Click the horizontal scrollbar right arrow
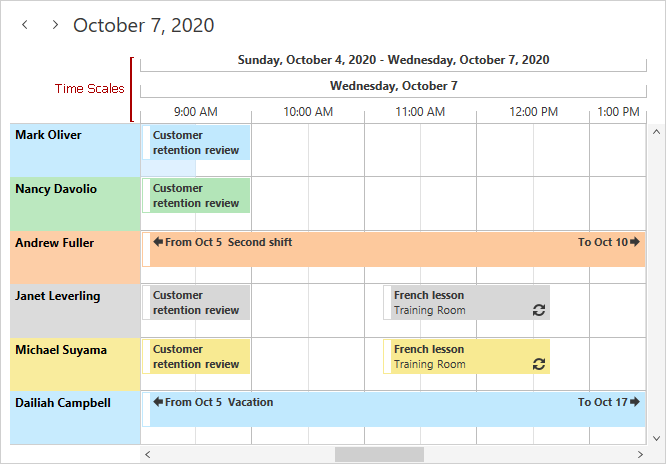 coord(640,454)
